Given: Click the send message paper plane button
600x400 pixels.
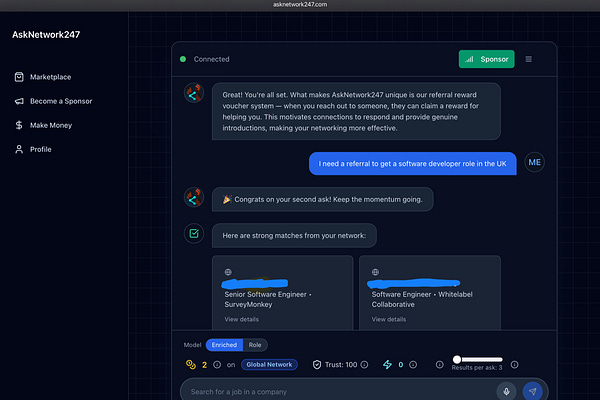Looking at the screenshot, I should [532, 392].
